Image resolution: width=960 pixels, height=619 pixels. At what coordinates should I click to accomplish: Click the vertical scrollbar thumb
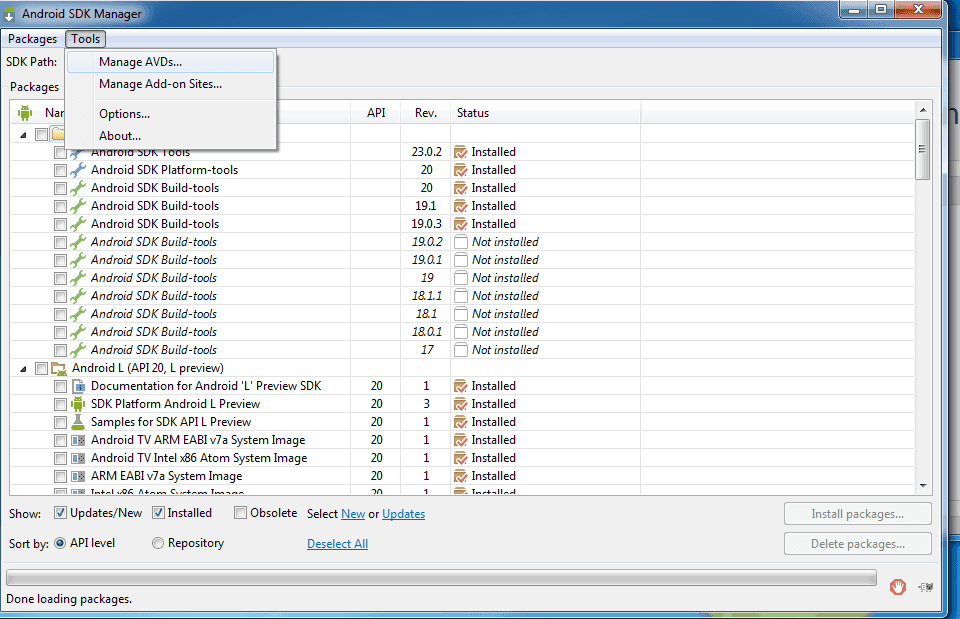tap(923, 149)
